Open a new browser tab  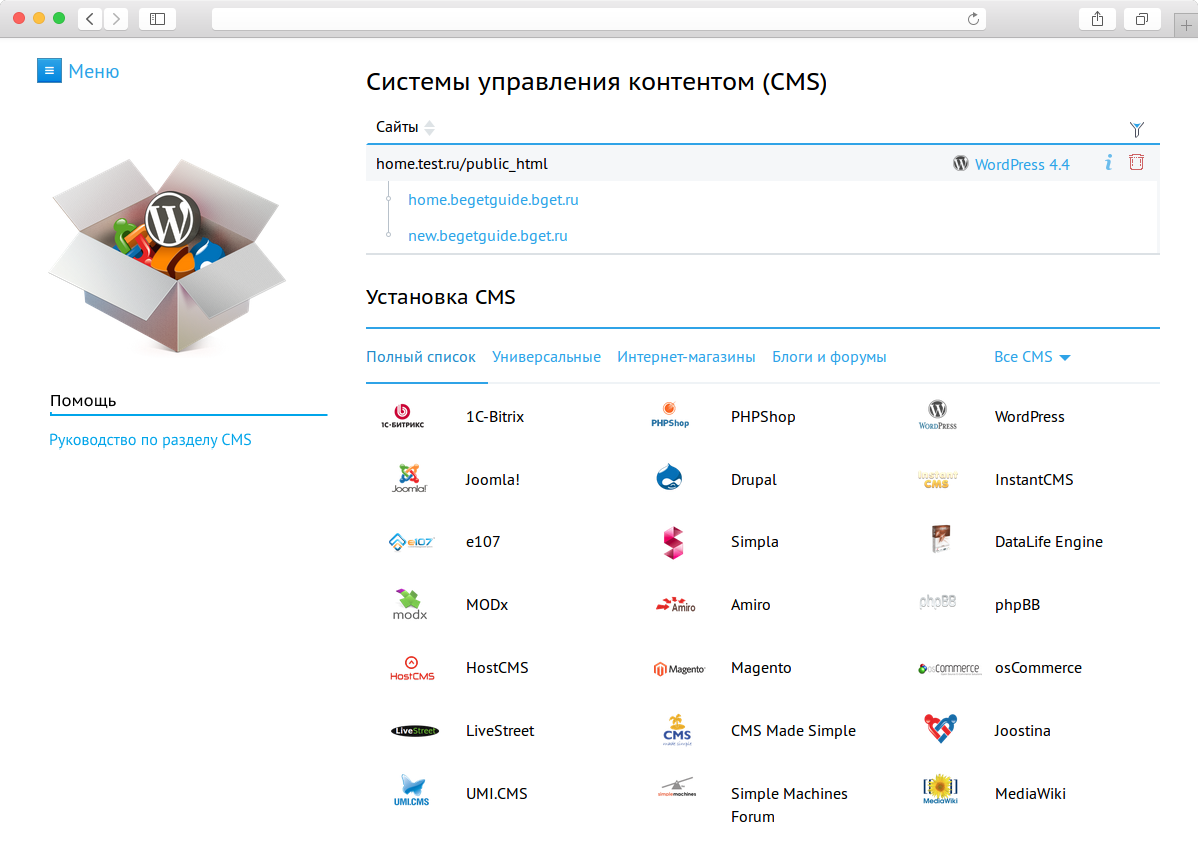(1186, 24)
